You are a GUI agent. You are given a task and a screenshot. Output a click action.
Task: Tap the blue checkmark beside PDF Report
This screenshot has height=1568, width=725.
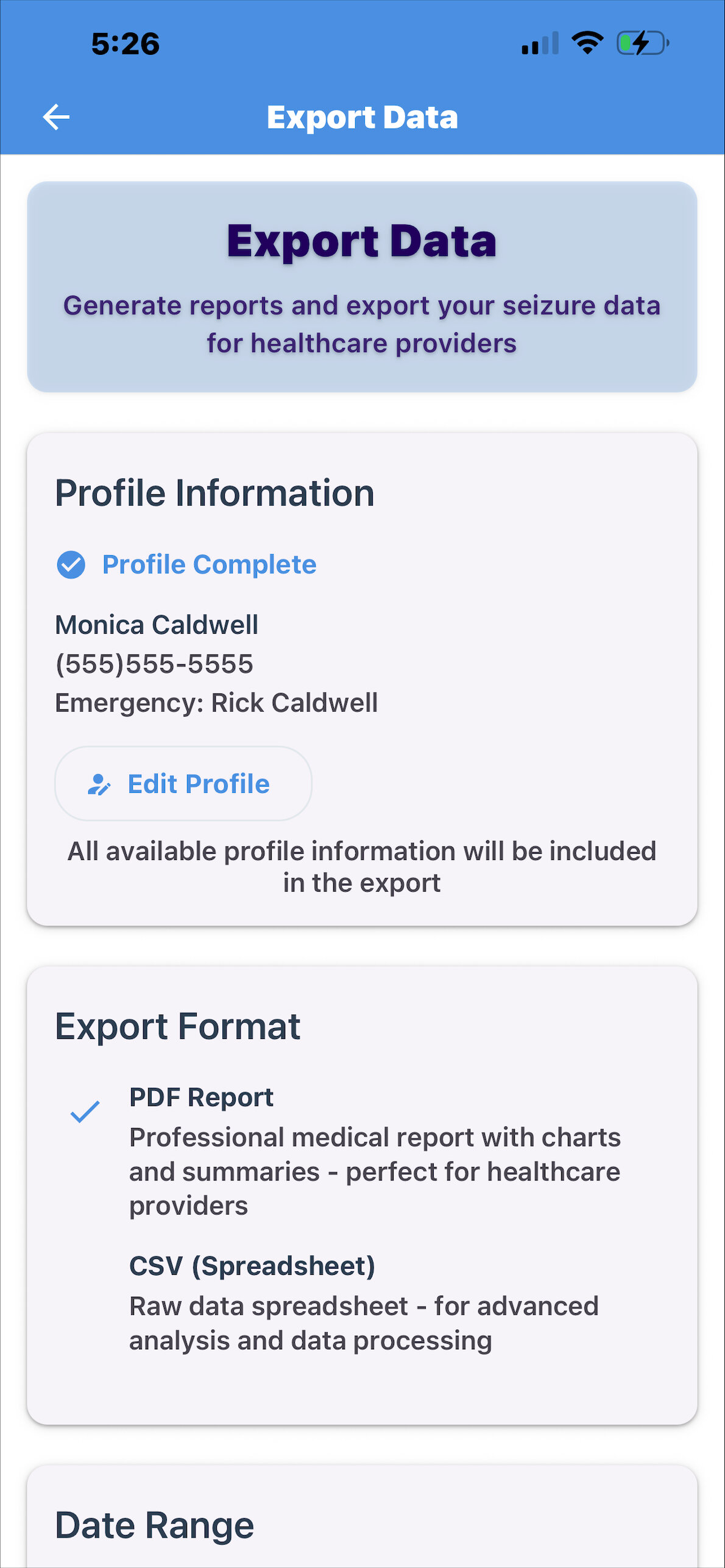point(85,1112)
